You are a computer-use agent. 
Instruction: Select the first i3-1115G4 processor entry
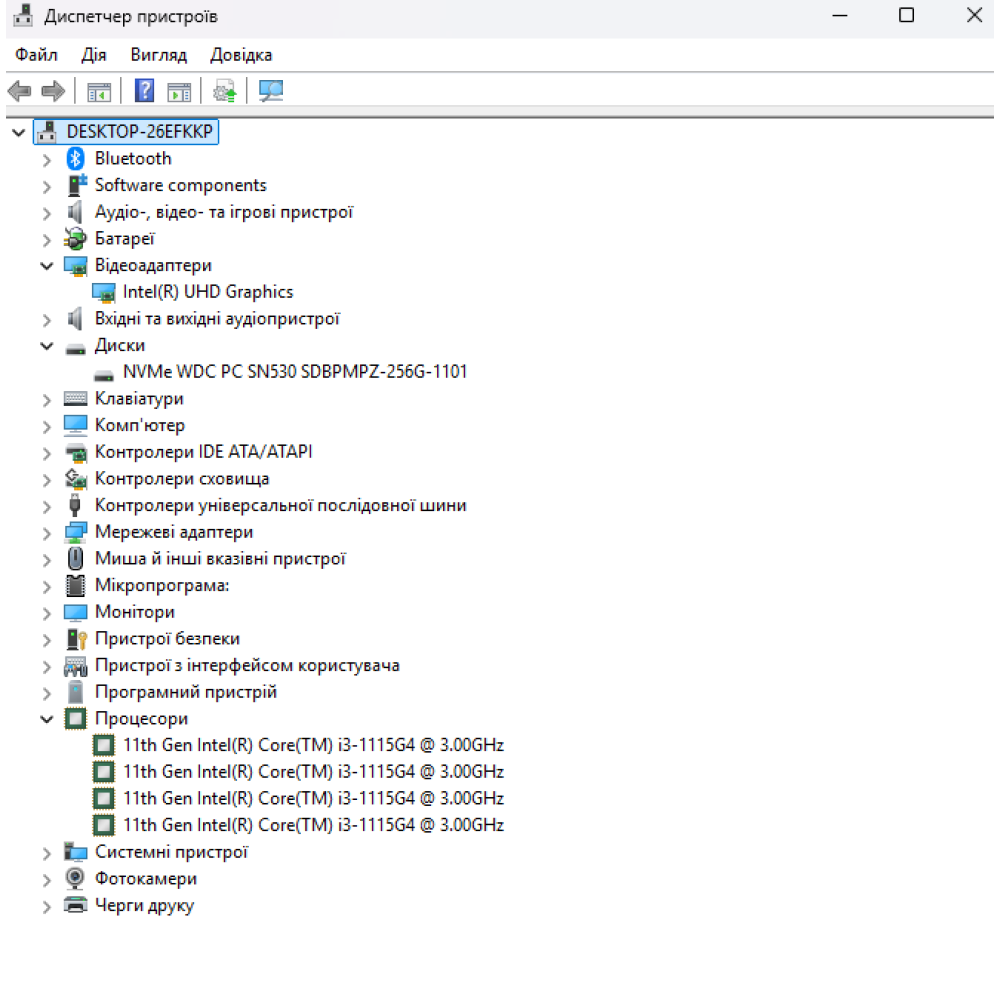pos(313,745)
